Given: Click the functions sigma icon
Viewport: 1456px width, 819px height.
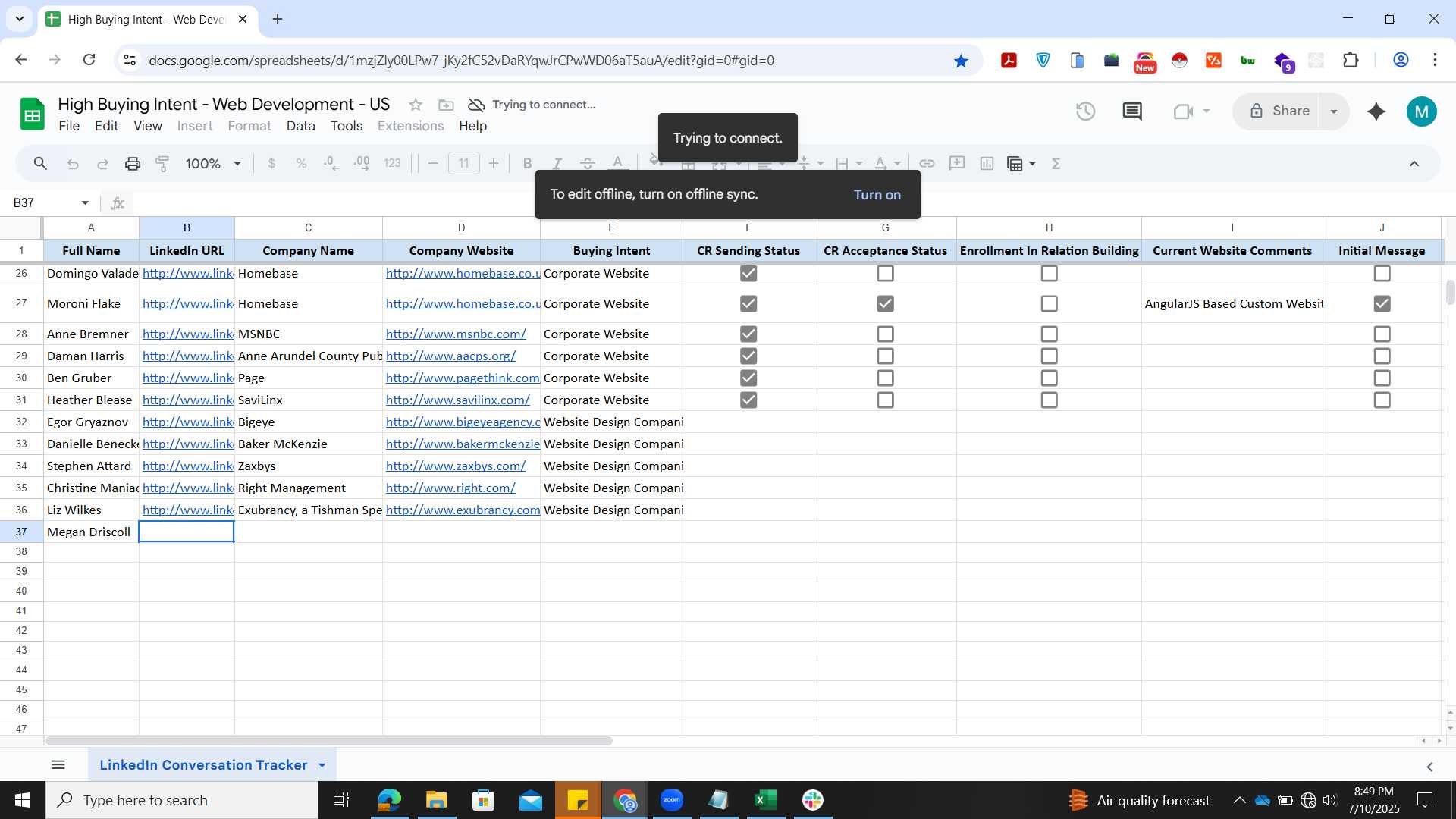Looking at the screenshot, I should click(1056, 163).
